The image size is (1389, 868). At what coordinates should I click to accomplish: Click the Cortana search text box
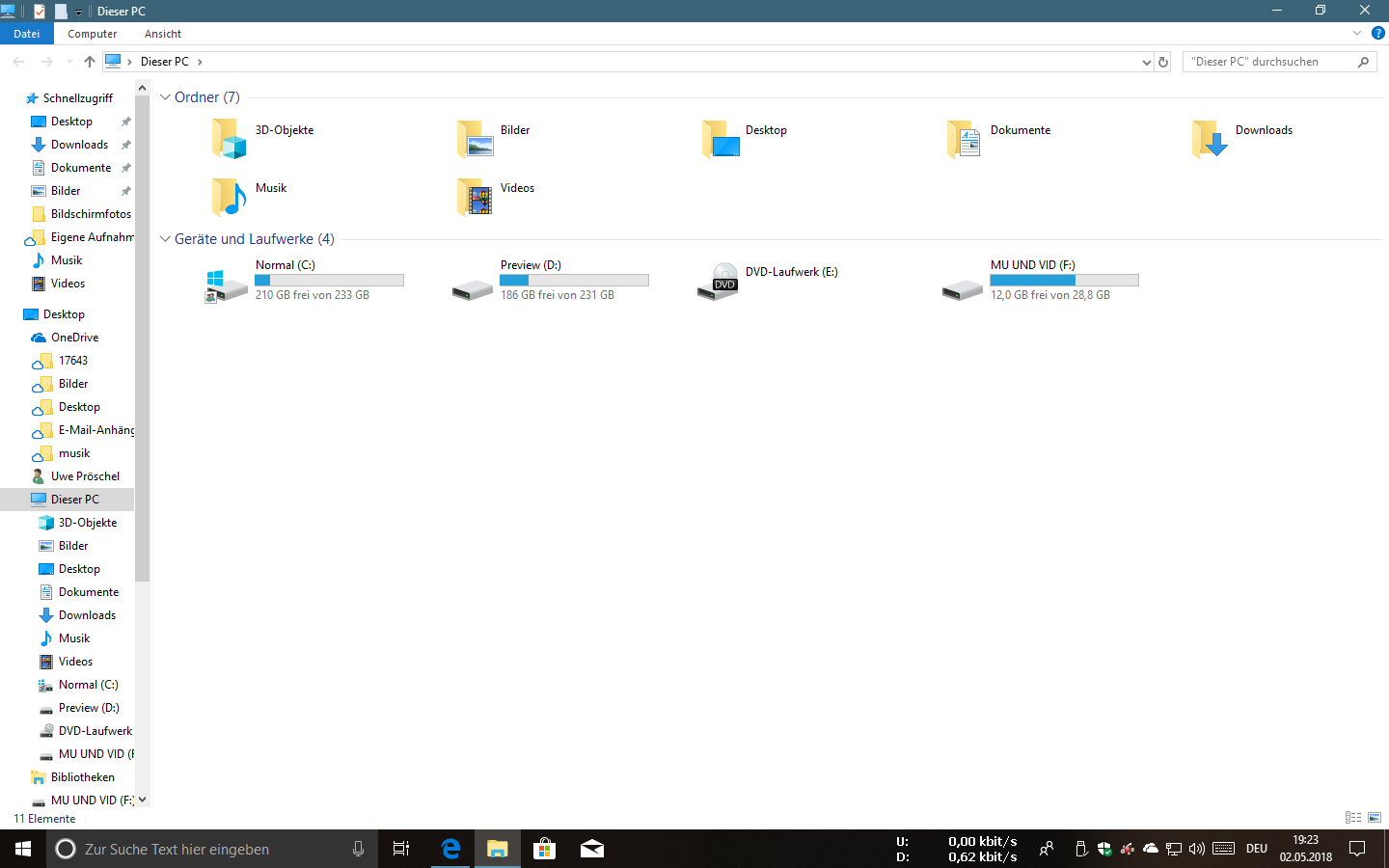pos(212,849)
